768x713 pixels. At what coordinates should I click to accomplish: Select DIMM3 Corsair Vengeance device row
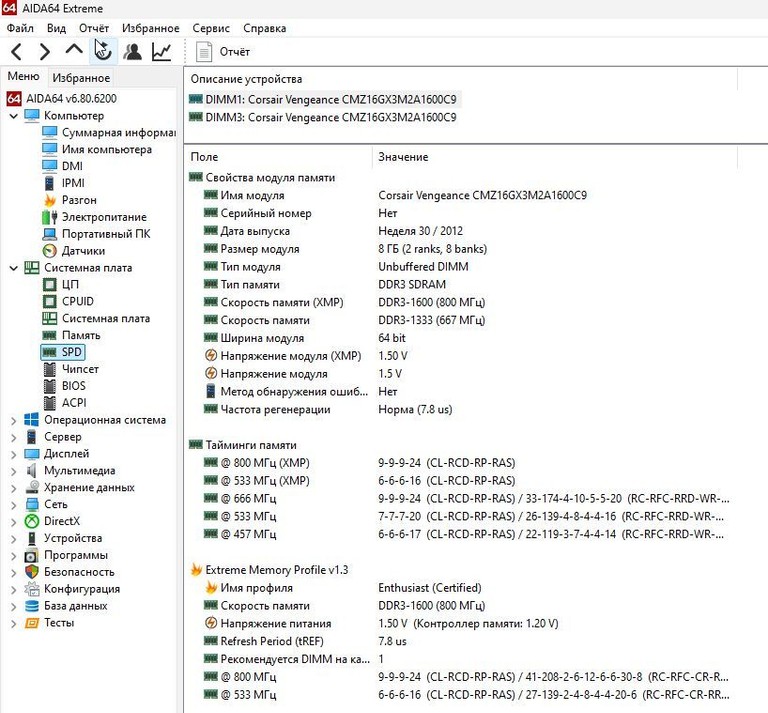click(323, 118)
